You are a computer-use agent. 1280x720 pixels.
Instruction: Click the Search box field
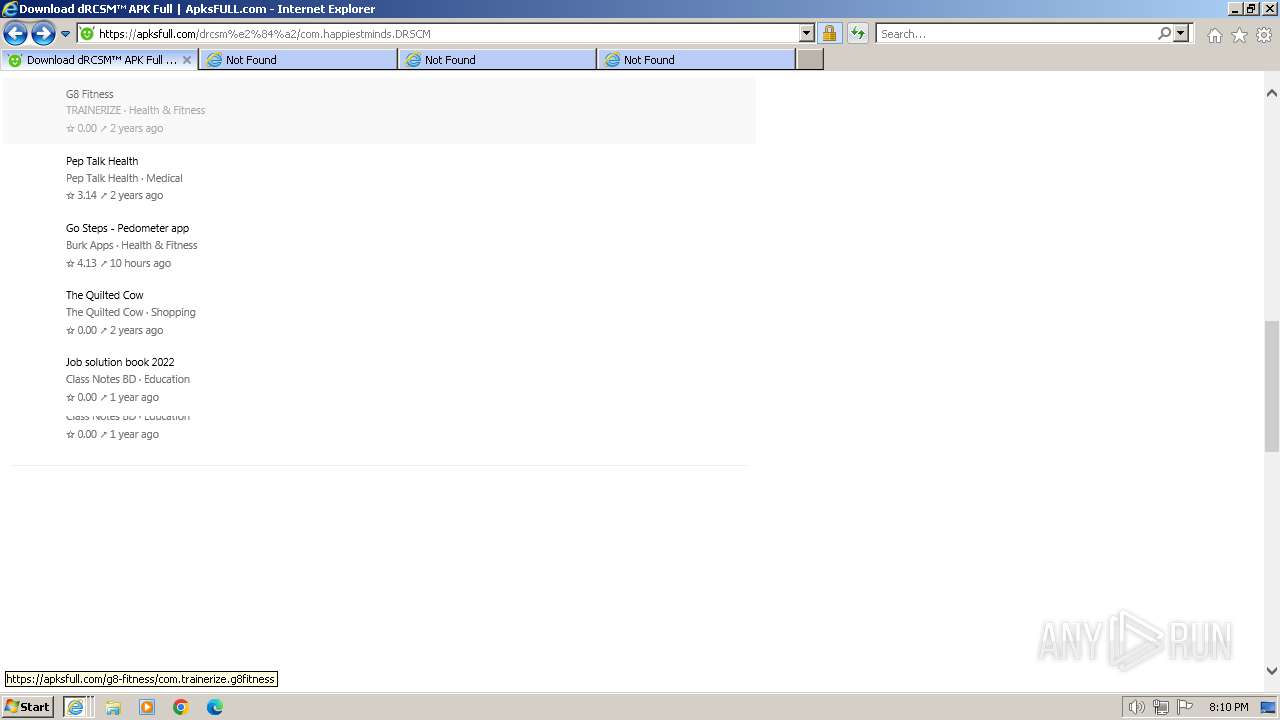point(1015,34)
